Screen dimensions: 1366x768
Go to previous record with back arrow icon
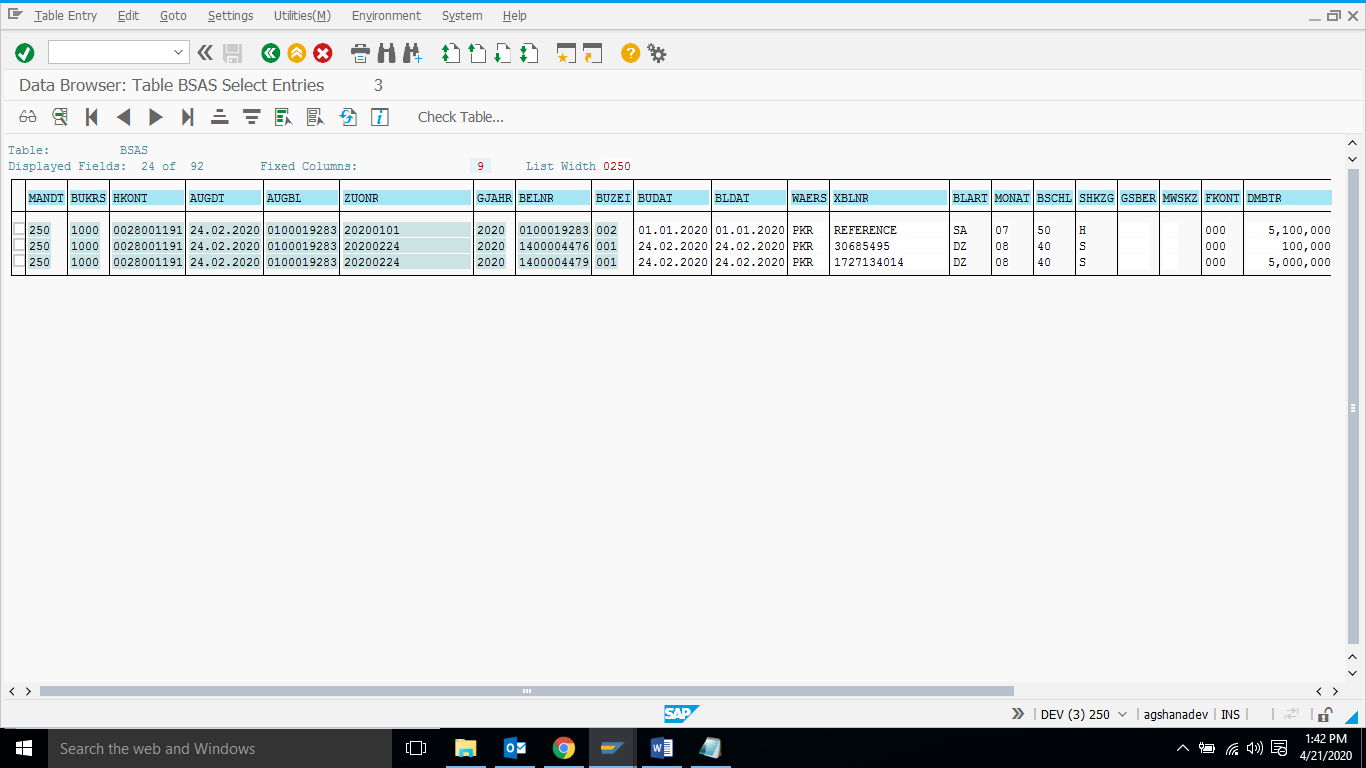point(123,117)
